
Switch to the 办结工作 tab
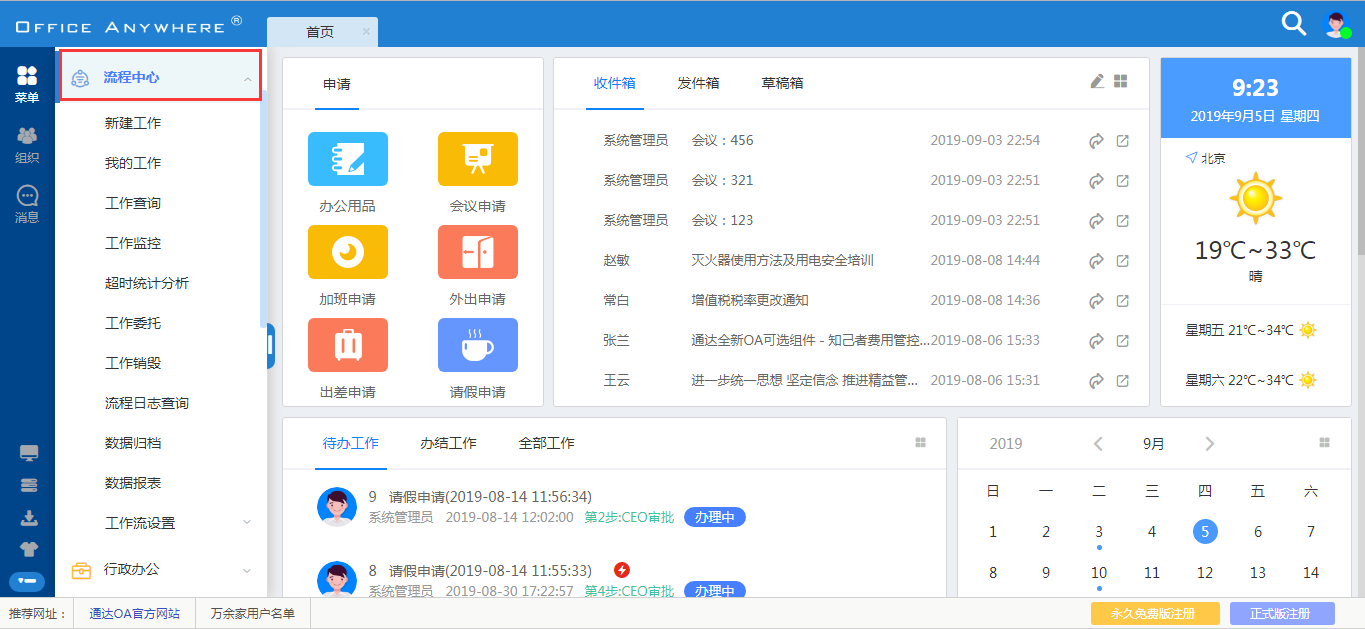click(x=448, y=443)
